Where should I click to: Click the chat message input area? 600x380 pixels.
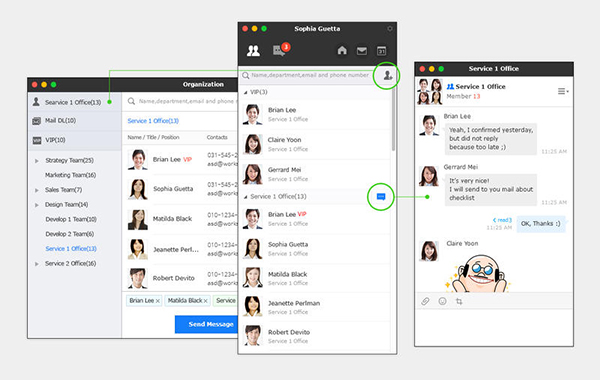click(494, 327)
